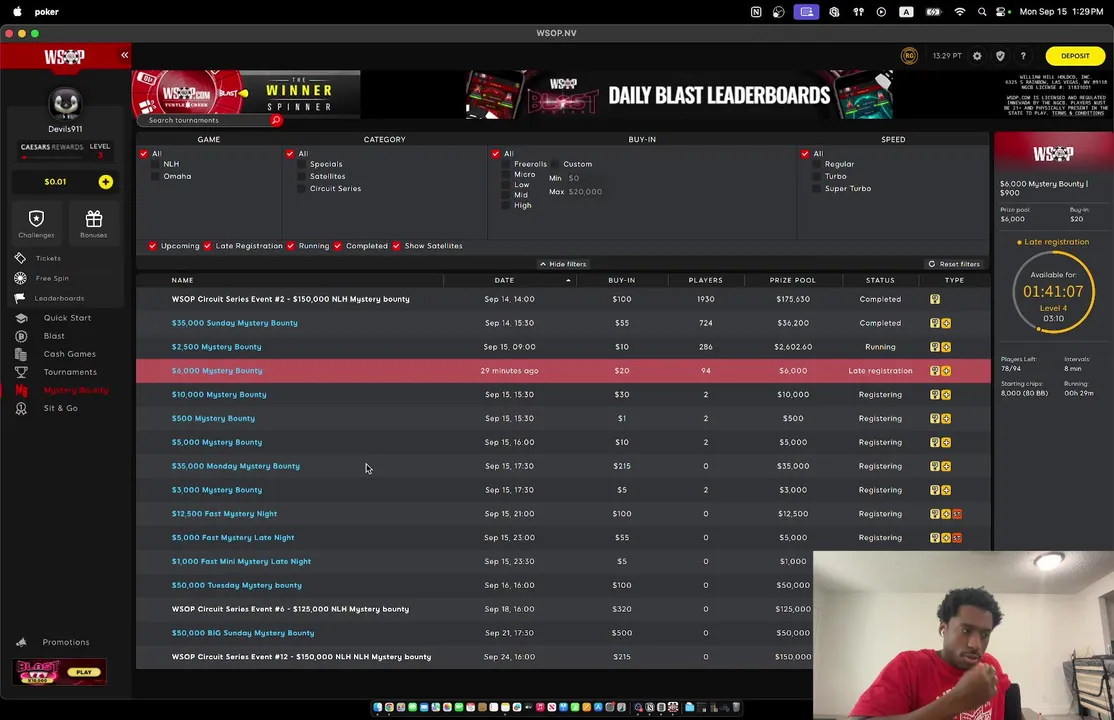The image size is (1114, 720).
Task: Add funds with the yellow plus button
Action: pyautogui.click(x=105, y=182)
